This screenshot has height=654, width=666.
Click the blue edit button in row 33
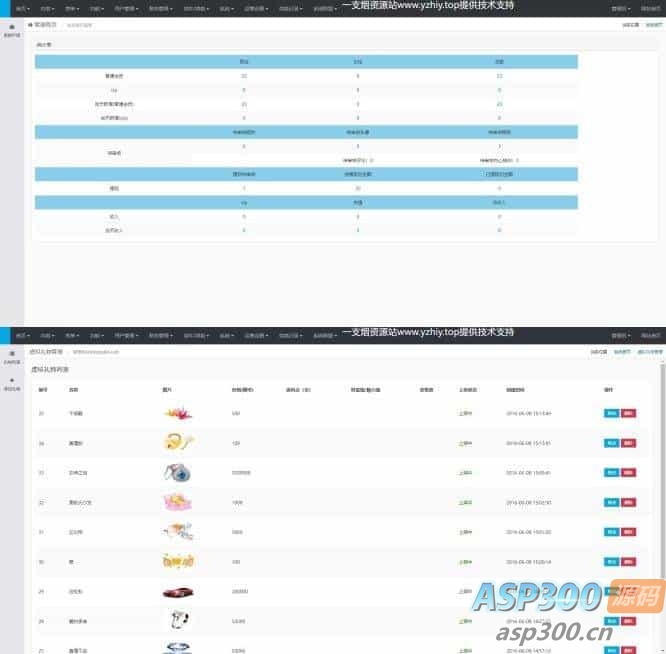[612, 473]
